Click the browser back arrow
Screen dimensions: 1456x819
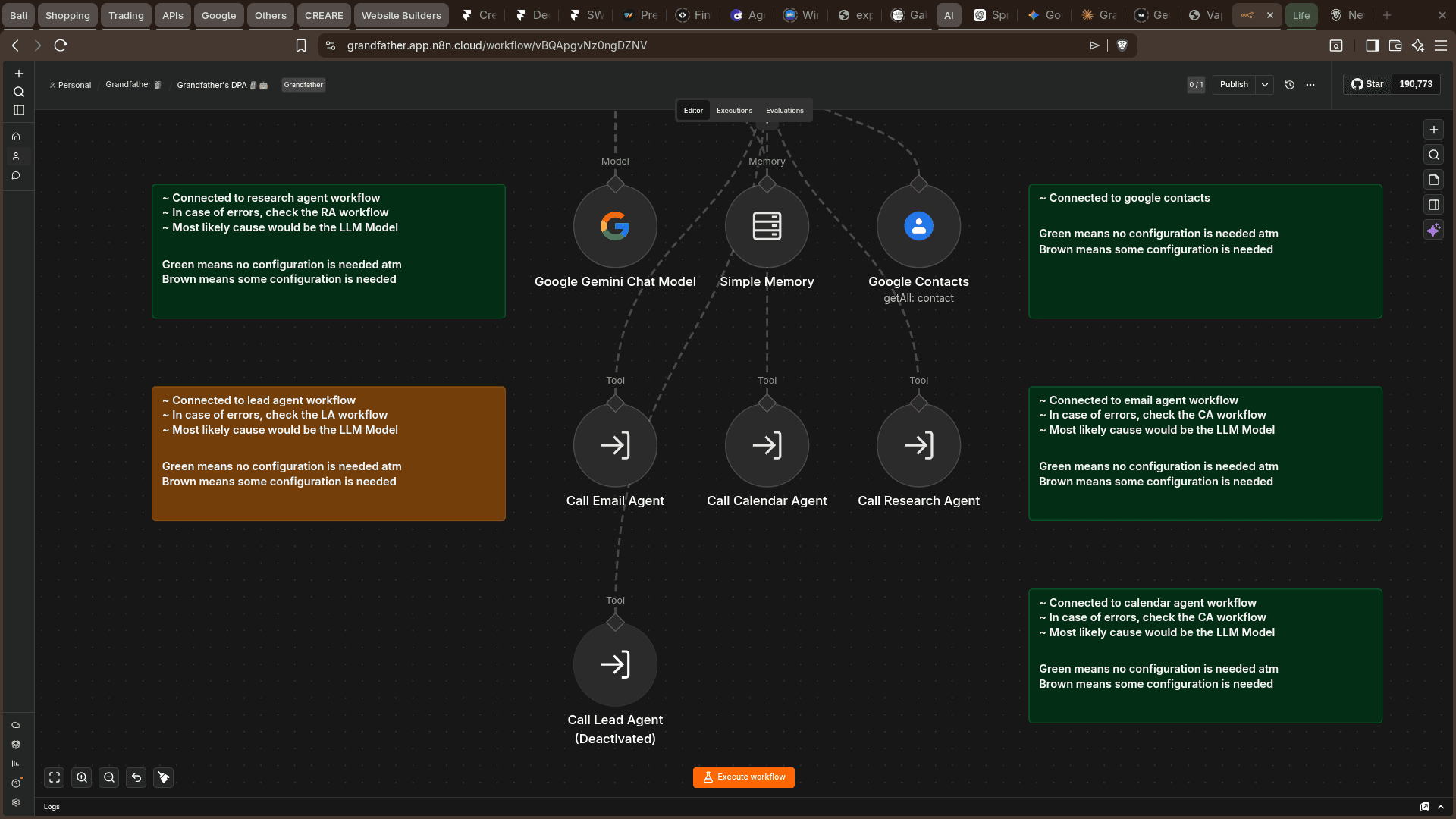pyautogui.click(x=15, y=45)
